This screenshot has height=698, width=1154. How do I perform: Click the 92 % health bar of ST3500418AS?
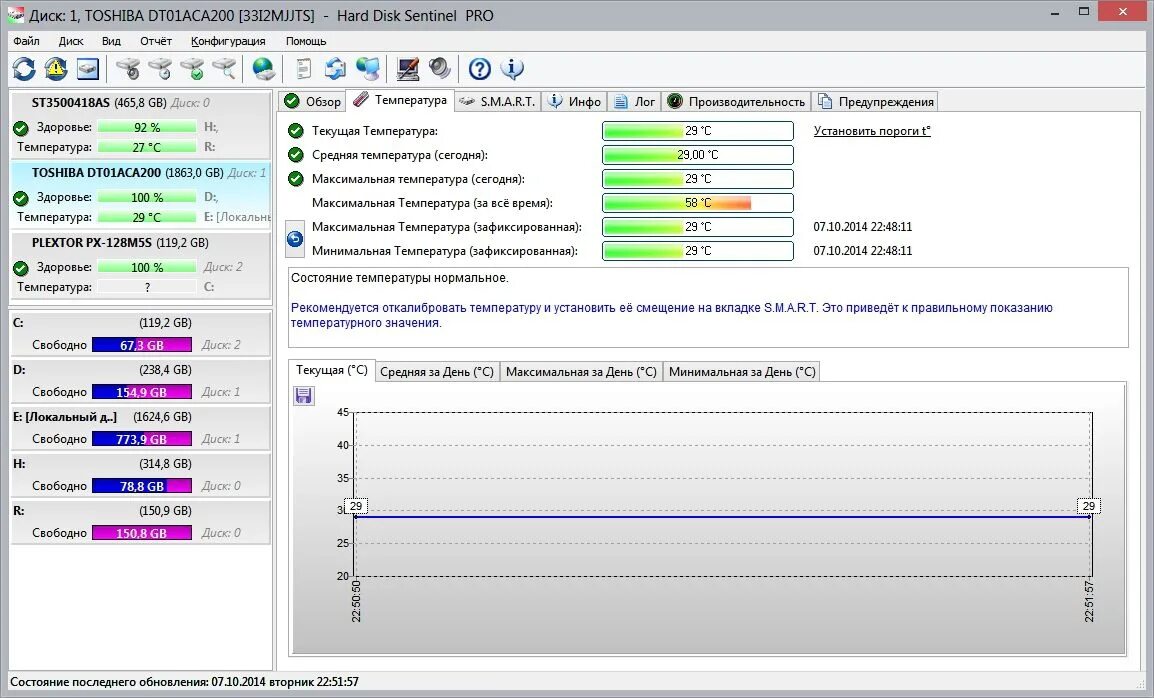[146, 127]
